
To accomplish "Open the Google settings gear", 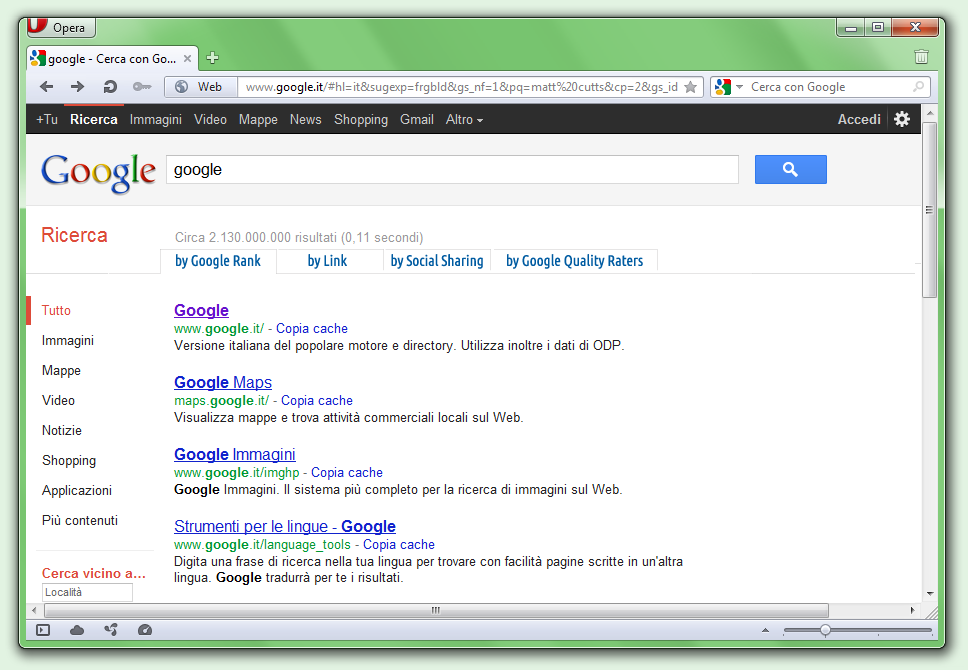I will click(x=902, y=119).
